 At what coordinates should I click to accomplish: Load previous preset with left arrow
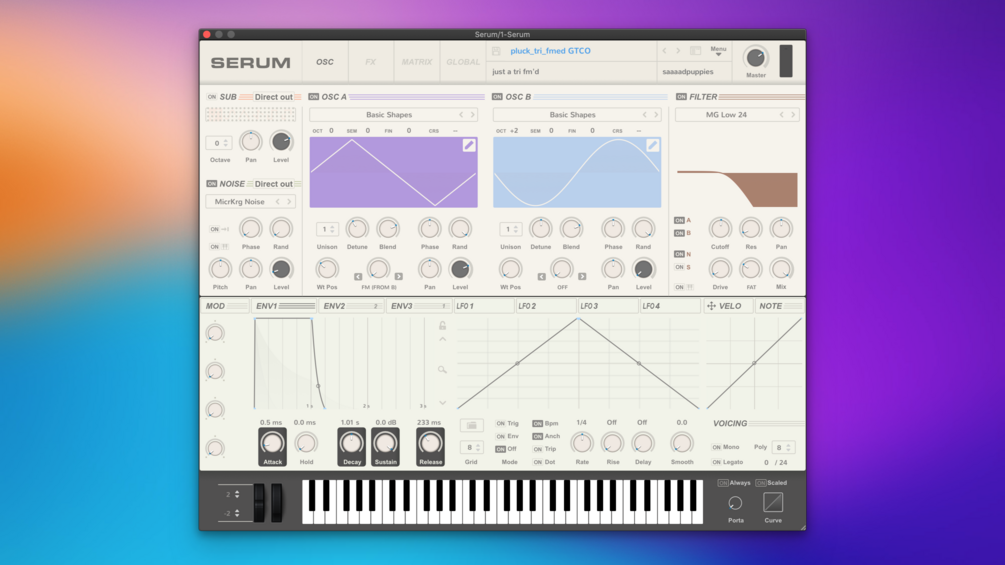click(x=665, y=51)
